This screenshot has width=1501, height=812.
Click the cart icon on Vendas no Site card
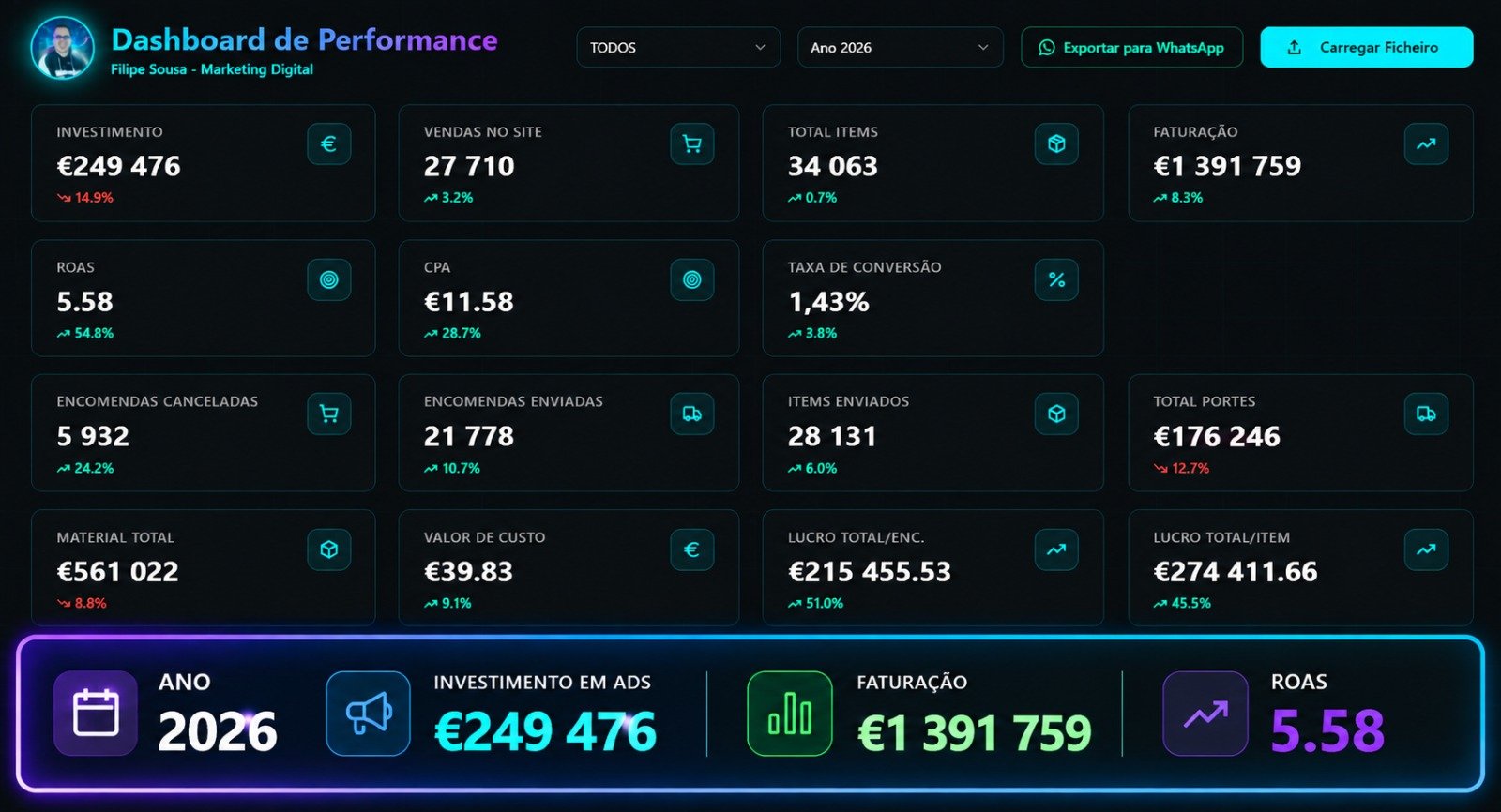692,144
